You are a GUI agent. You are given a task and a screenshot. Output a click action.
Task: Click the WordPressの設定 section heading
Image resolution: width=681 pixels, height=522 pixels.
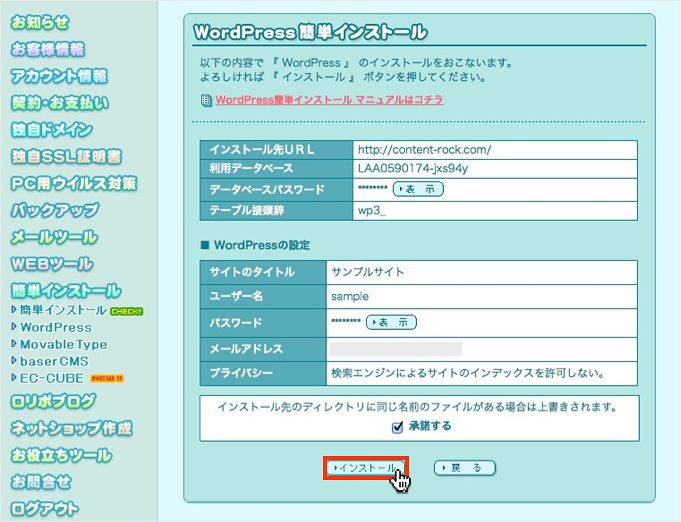[x=261, y=245]
